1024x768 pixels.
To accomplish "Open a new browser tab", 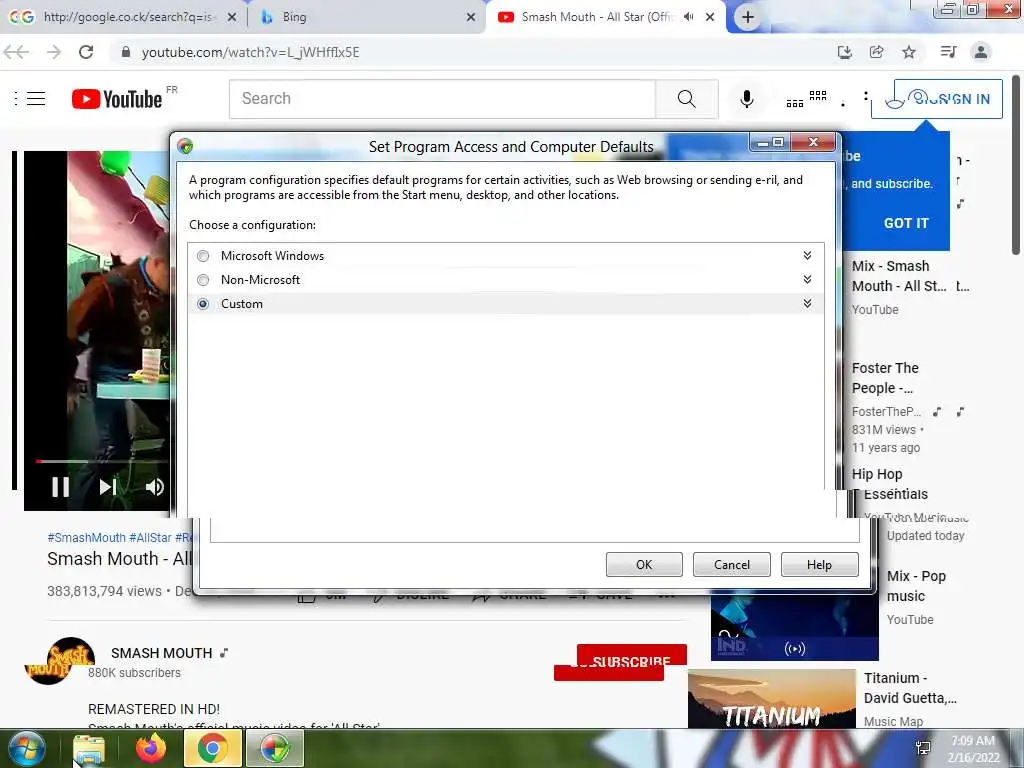I will [748, 18].
